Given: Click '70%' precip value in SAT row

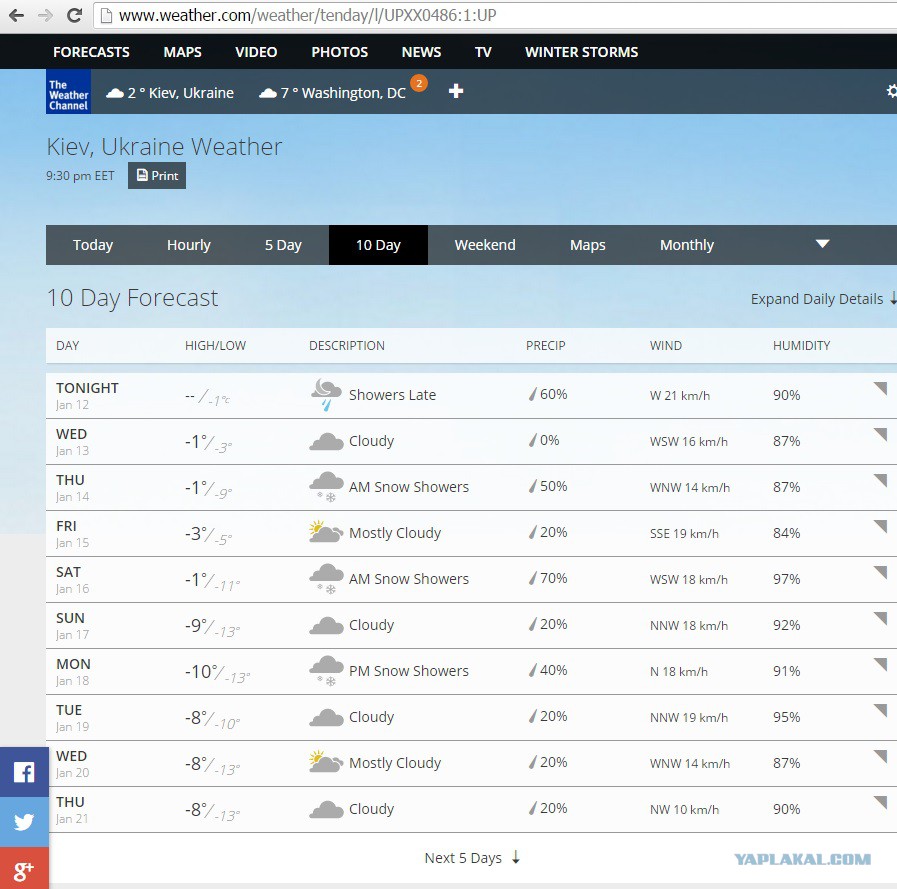Looking at the screenshot, I should (x=553, y=578).
